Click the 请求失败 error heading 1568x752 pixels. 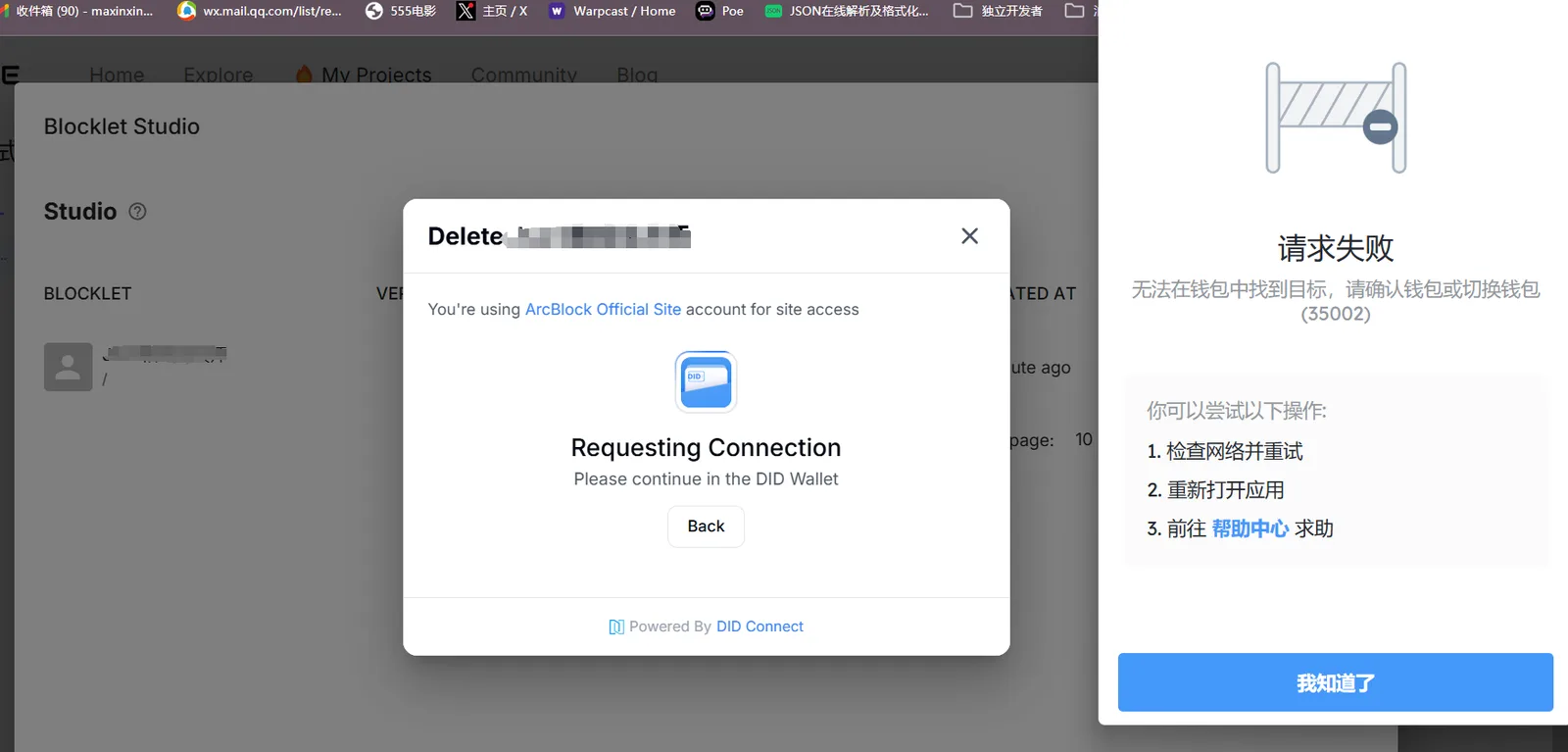click(x=1336, y=248)
